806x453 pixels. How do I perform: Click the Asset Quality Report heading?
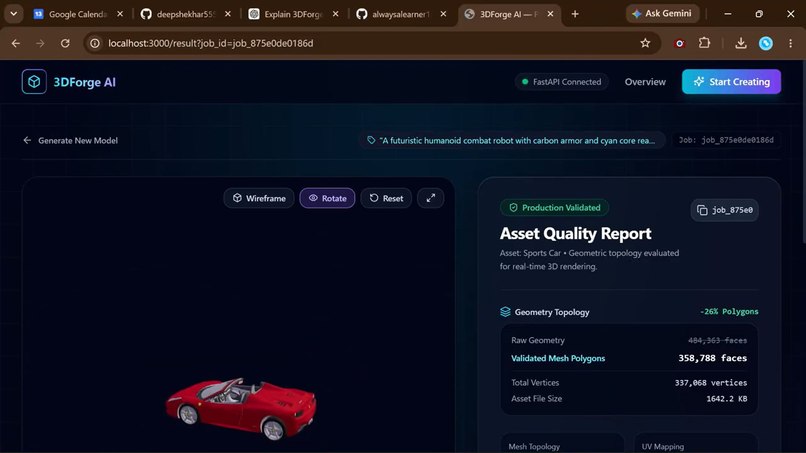pos(575,233)
